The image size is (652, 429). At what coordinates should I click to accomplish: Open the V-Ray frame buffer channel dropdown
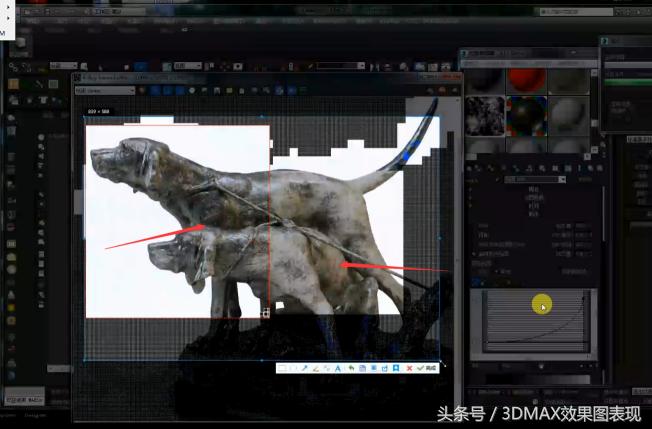105,90
